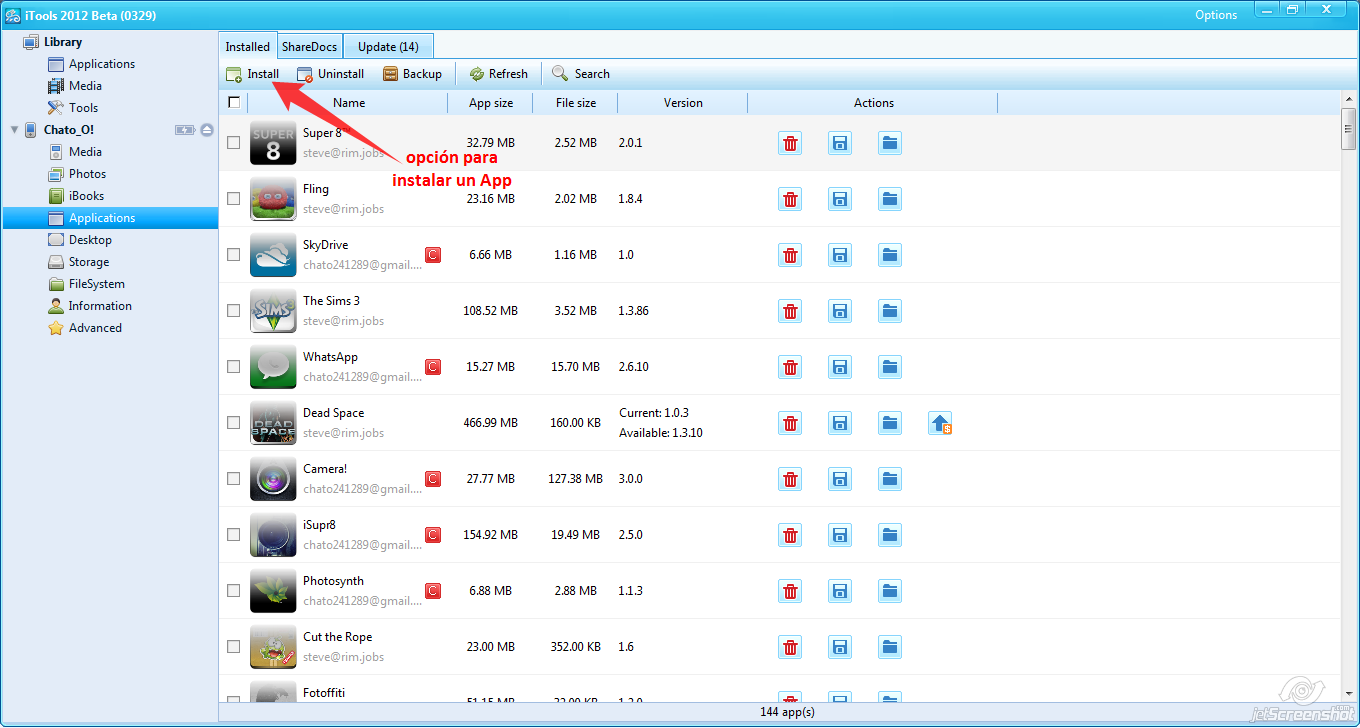1360x728 pixels.
Task: Collapse the Chato_O! device tree
Action: [x=14, y=130]
